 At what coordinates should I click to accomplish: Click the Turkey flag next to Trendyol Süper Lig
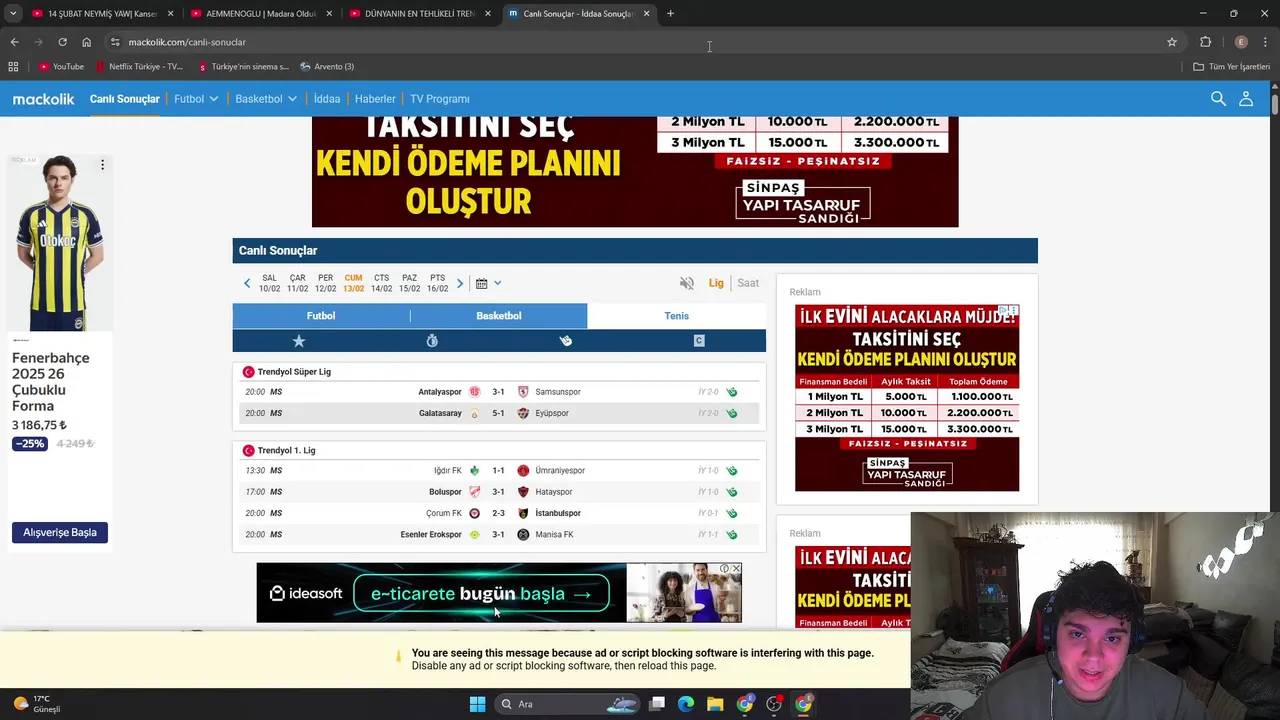pos(248,372)
